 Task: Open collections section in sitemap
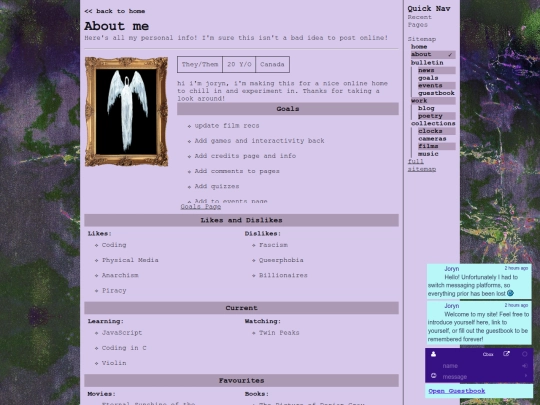(x=433, y=123)
